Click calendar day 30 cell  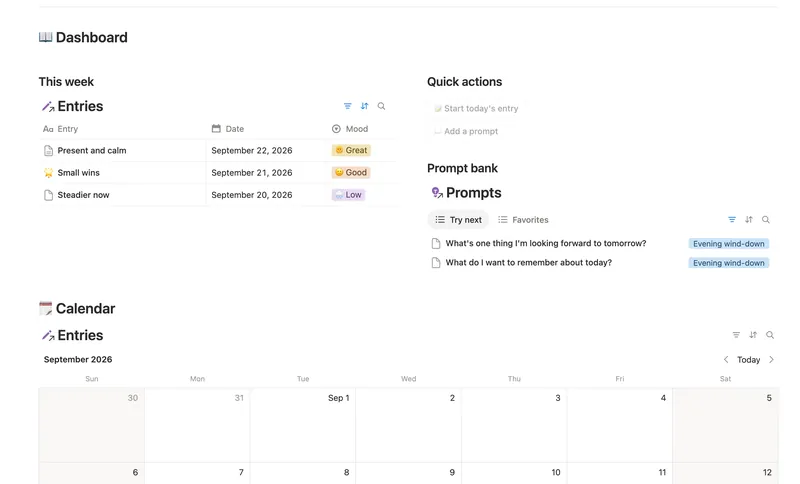pyautogui.click(x=92, y=425)
